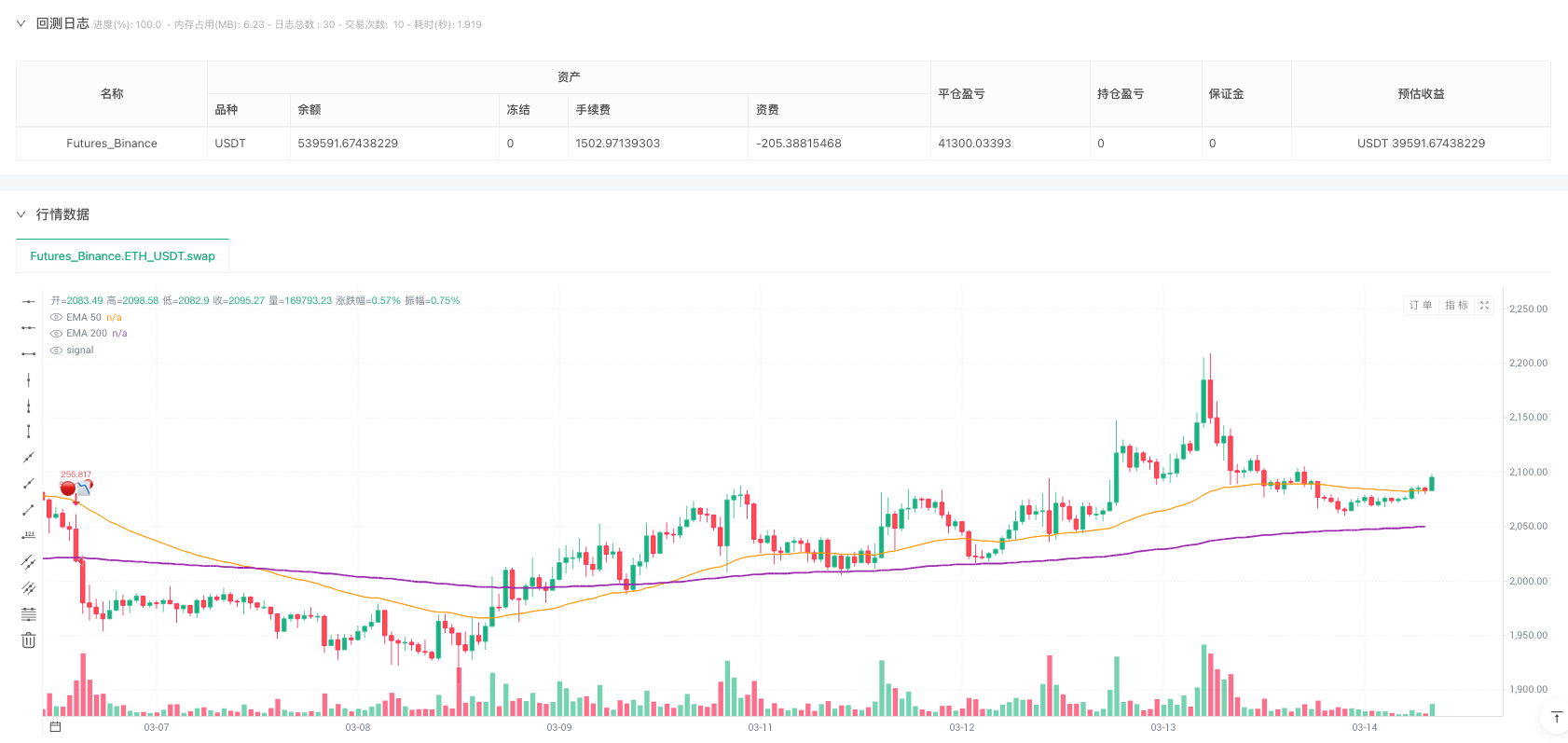
Task: Select the Futures_Binance.ETH_USDT.swap tab
Action: pyautogui.click(x=122, y=256)
